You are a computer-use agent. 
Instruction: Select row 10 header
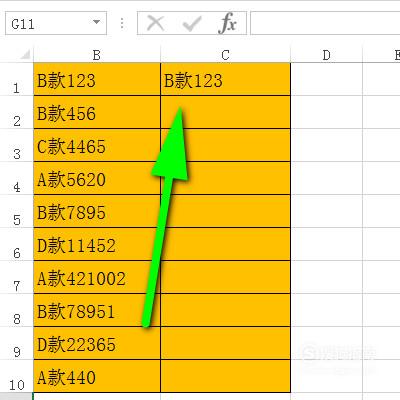coord(16,376)
